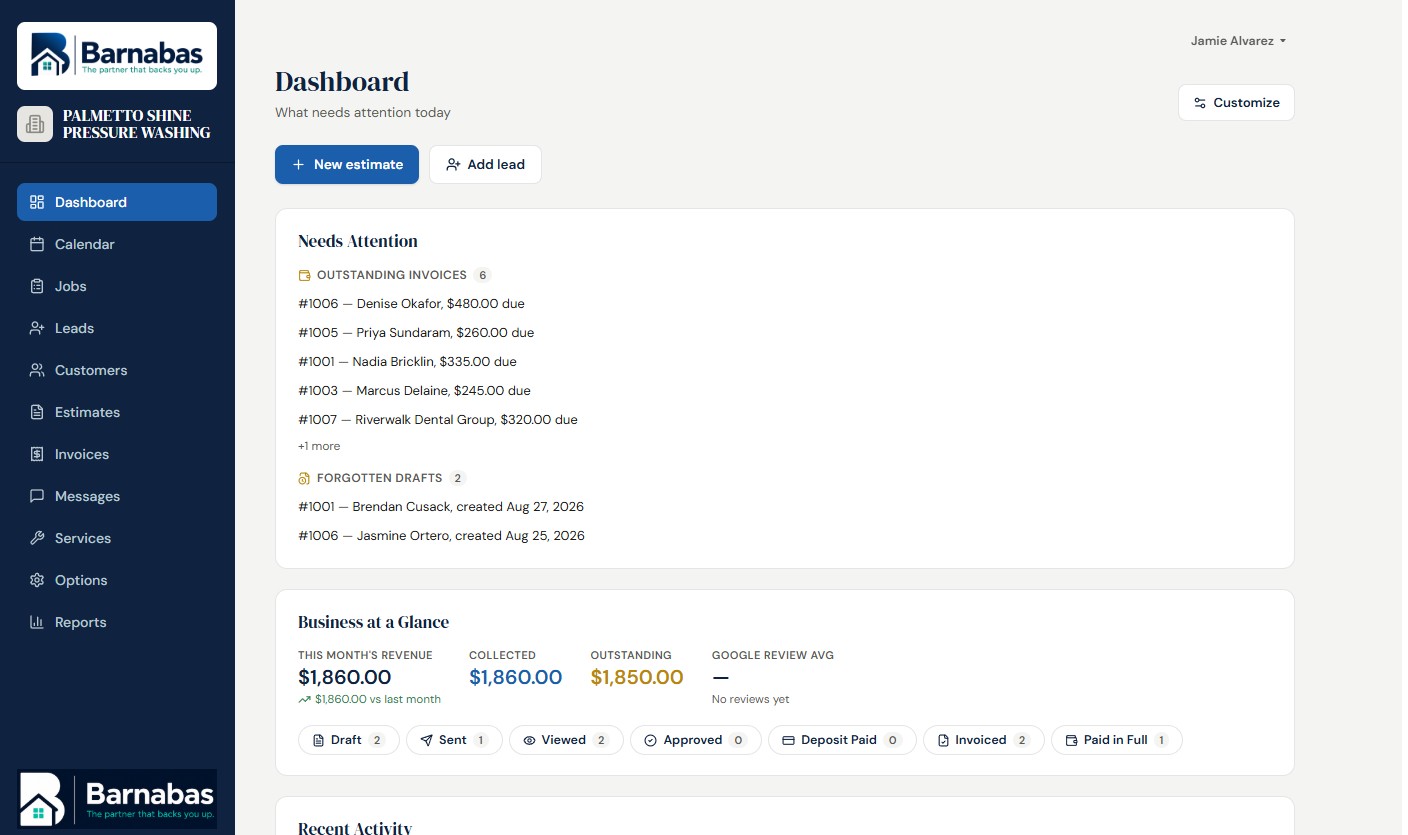Go to the Calendar page
The image size is (1408, 835).
coord(117,244)
